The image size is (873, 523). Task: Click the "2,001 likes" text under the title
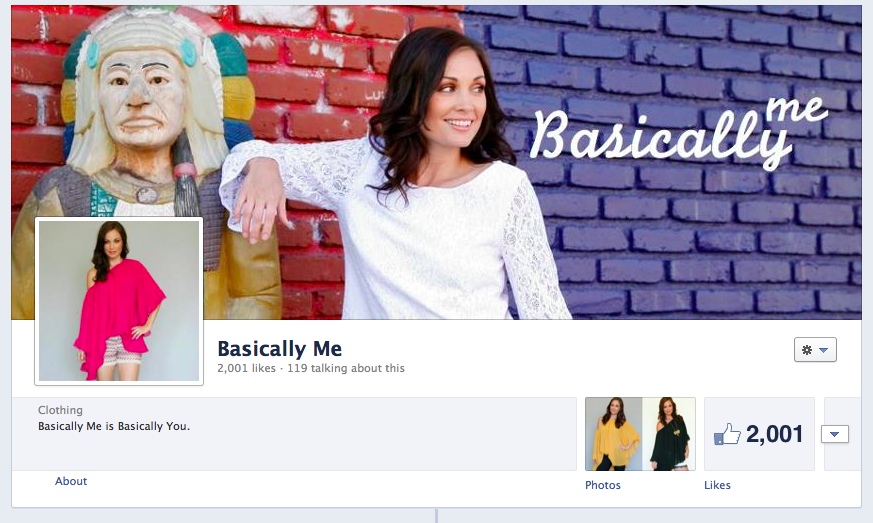point(246,368)
